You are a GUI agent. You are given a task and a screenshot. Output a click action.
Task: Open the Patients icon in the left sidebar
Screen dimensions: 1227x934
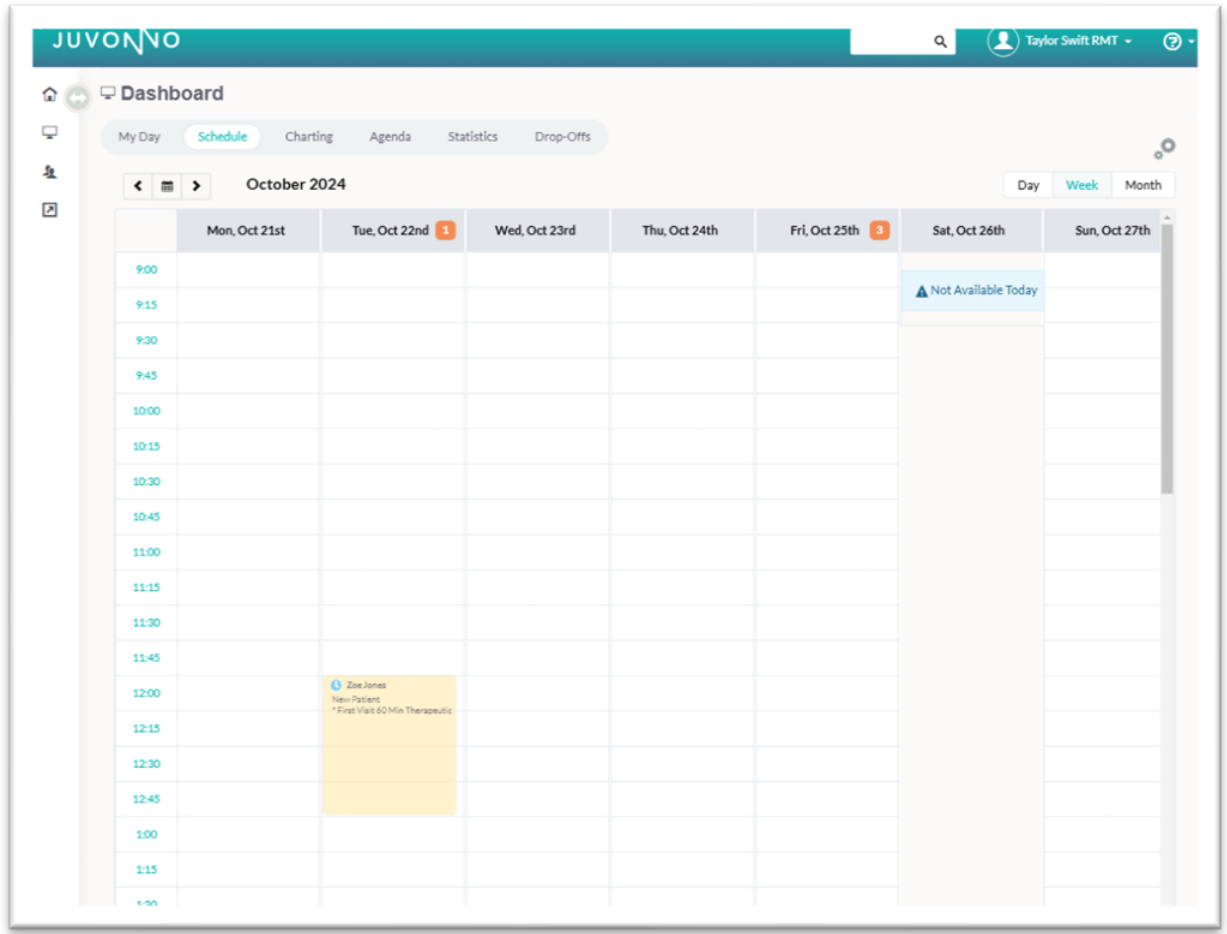[x=49, y=172]
